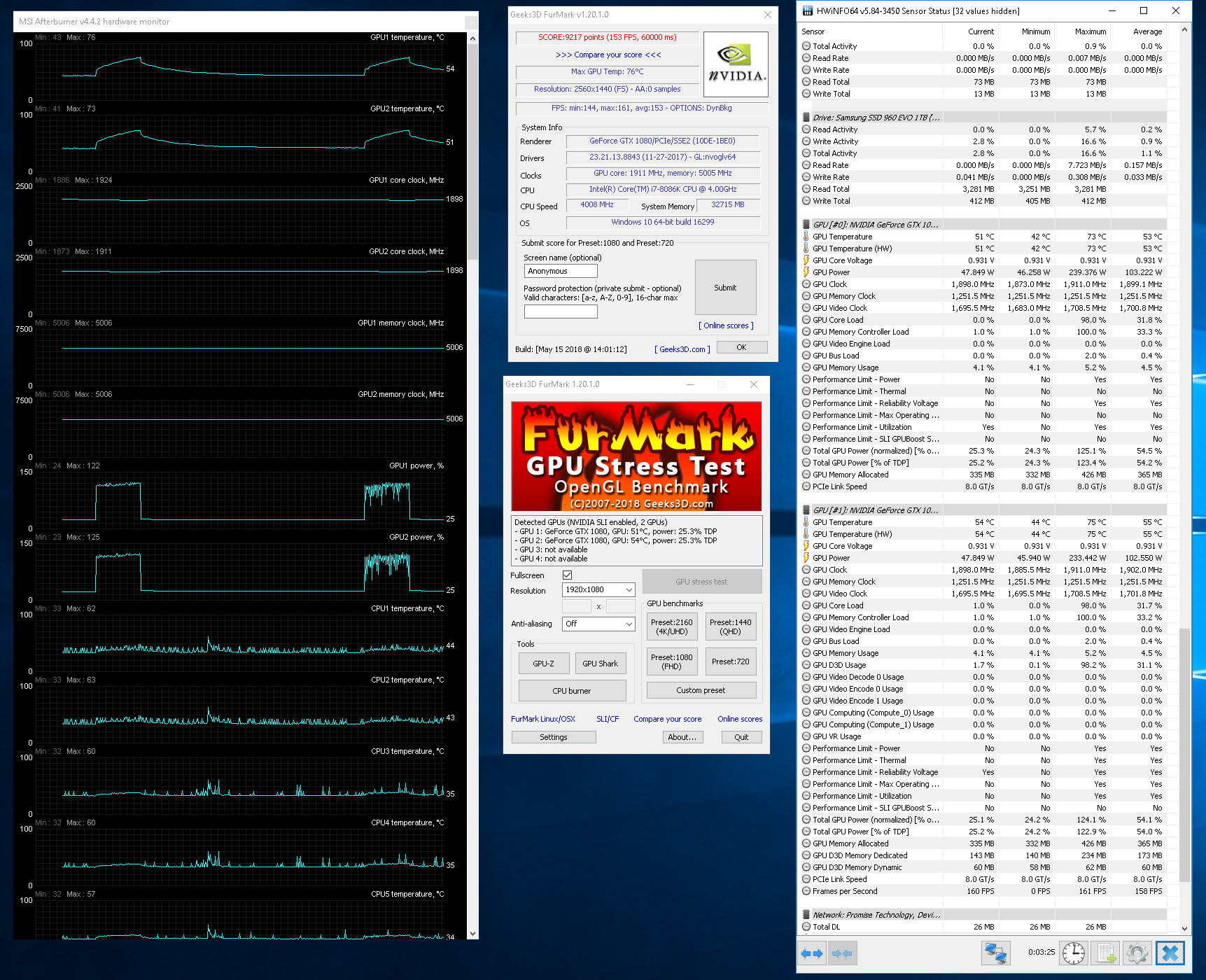Click the HWiNFO64 title bar app icon
Viewport: 1206px width, 980px height.
(807, 10)
